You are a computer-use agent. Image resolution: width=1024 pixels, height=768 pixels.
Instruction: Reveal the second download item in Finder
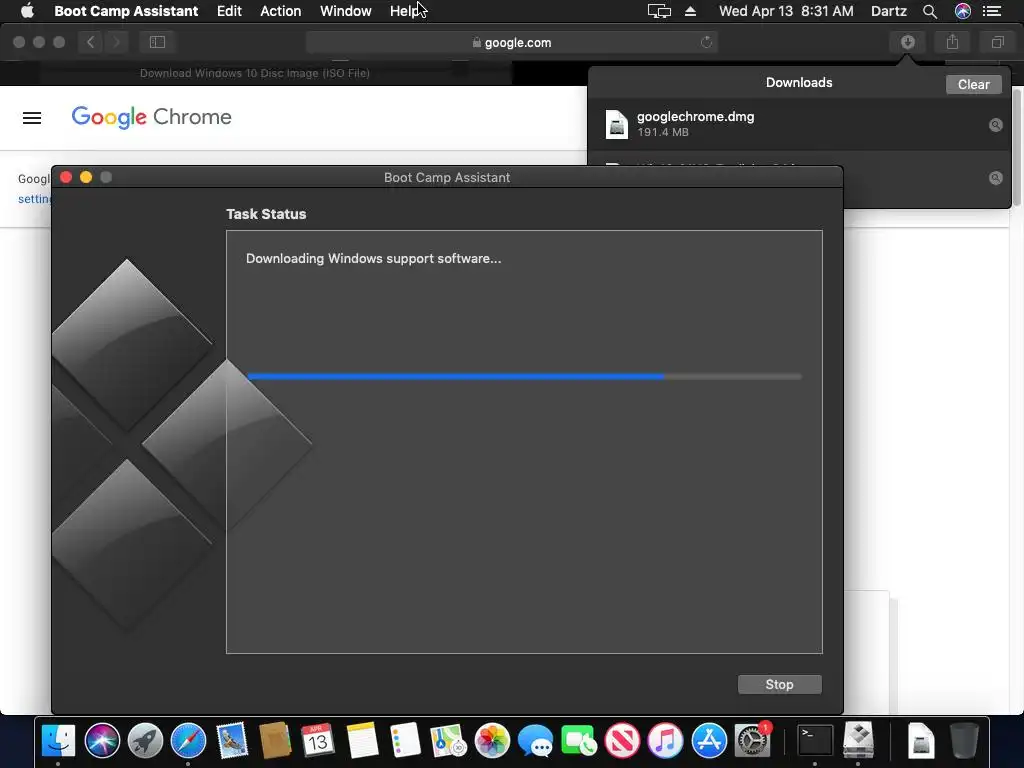995,178
